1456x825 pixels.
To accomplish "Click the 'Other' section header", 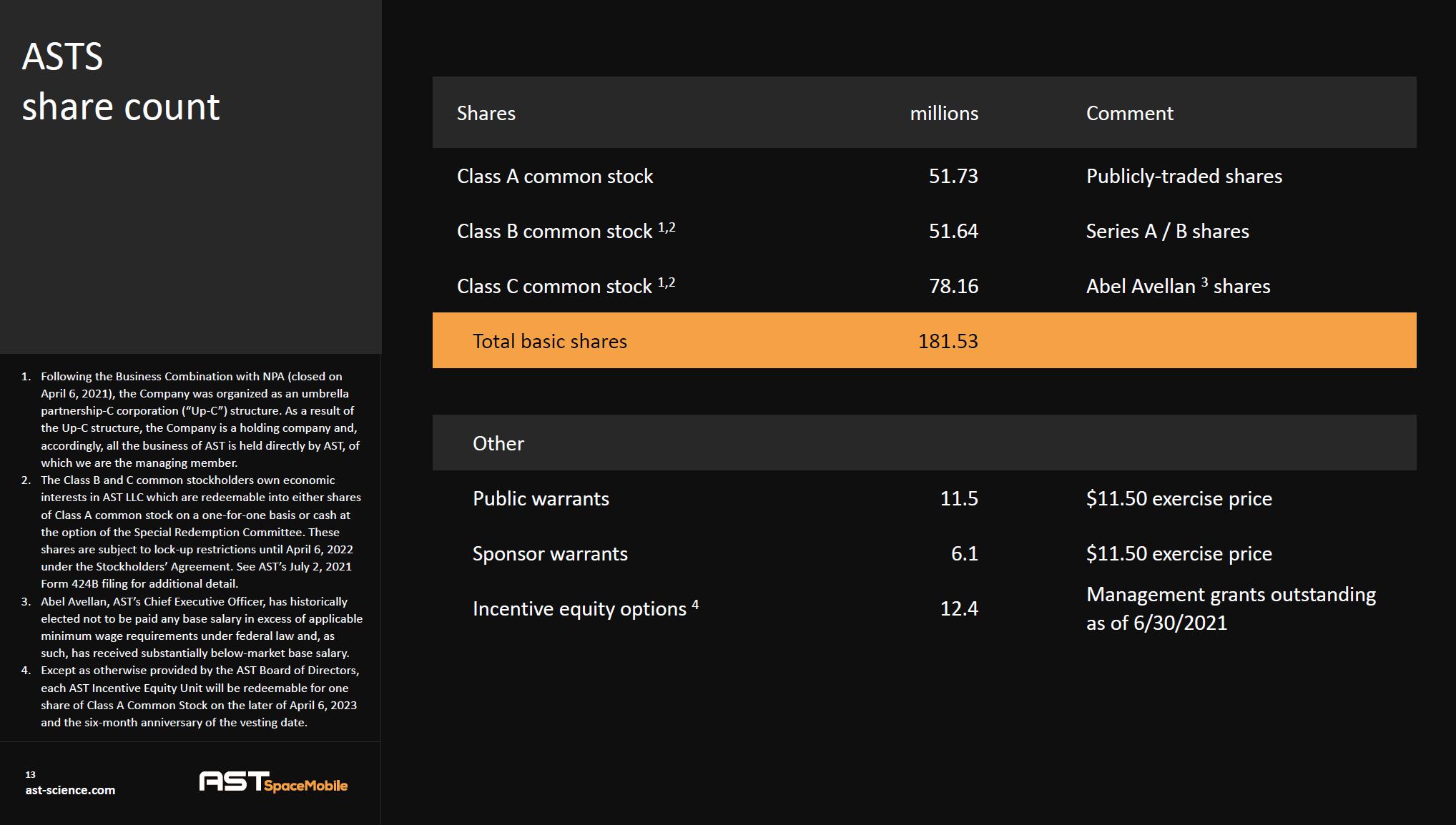I will click(x=498, y=443).
